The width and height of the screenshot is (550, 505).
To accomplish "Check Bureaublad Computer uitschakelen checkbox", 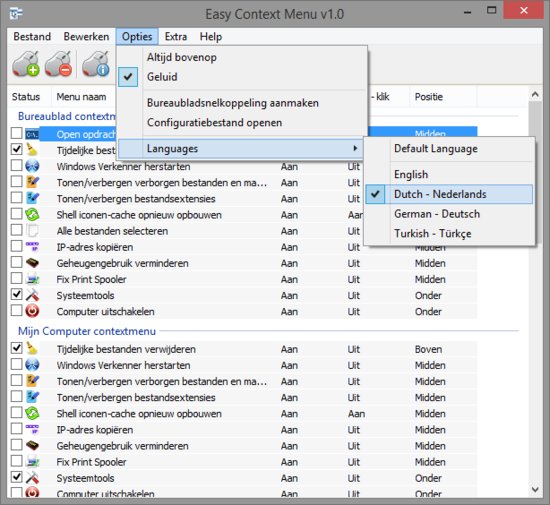I will pyautogui.click(x=16, y=311).
